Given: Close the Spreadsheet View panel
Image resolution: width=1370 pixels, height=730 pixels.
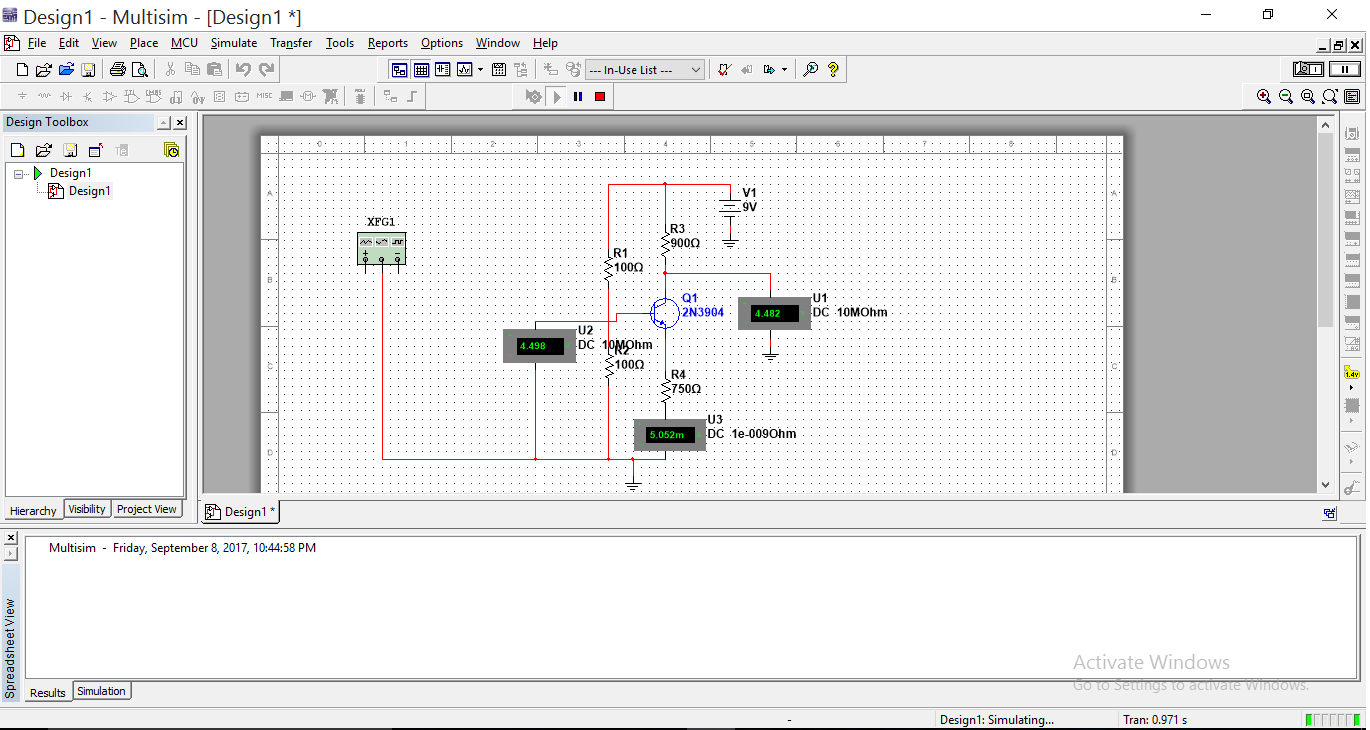Looking at the screenshot, I should (x=11, y=538).
